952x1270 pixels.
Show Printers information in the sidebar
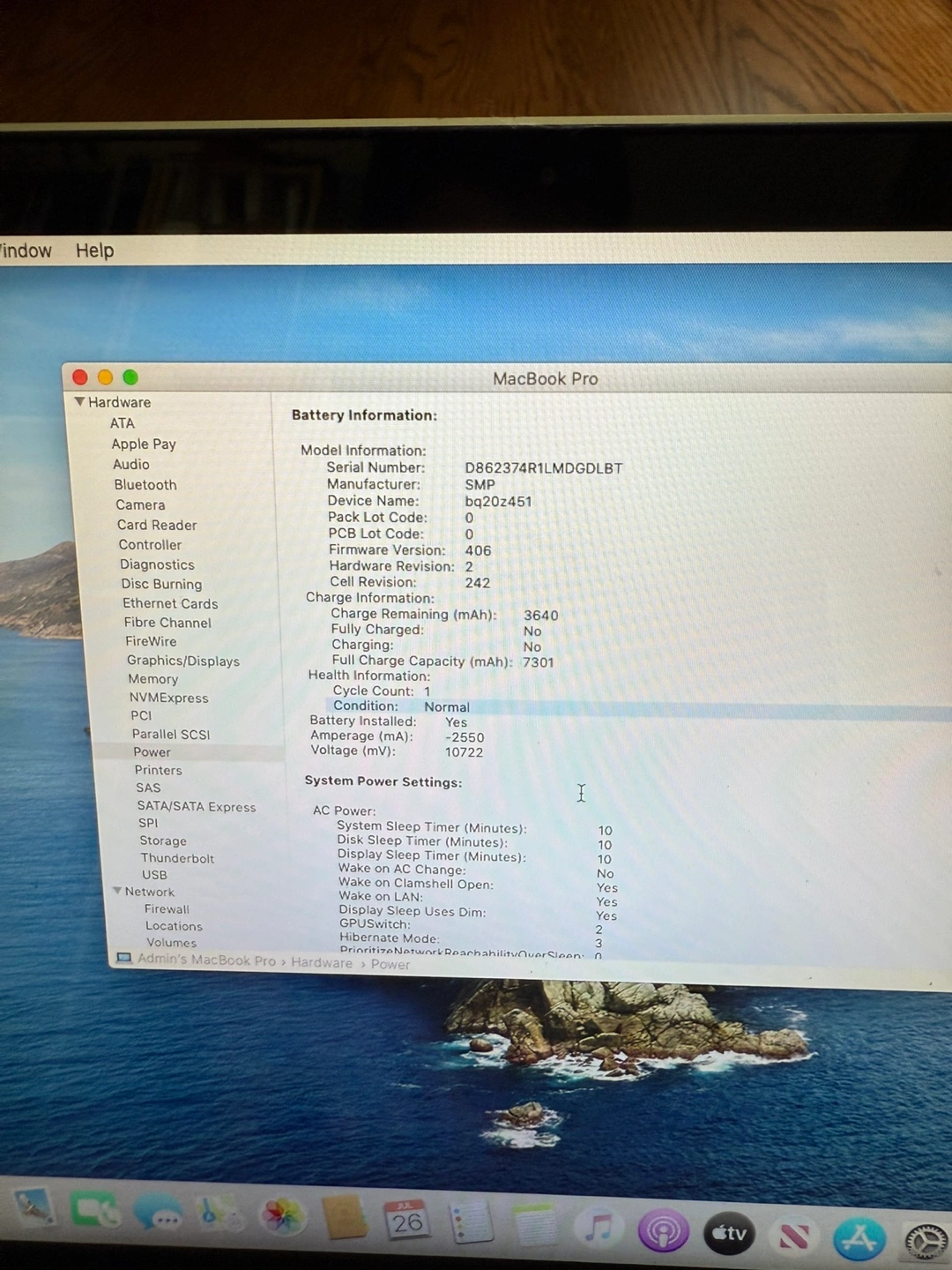click(159, 770)
